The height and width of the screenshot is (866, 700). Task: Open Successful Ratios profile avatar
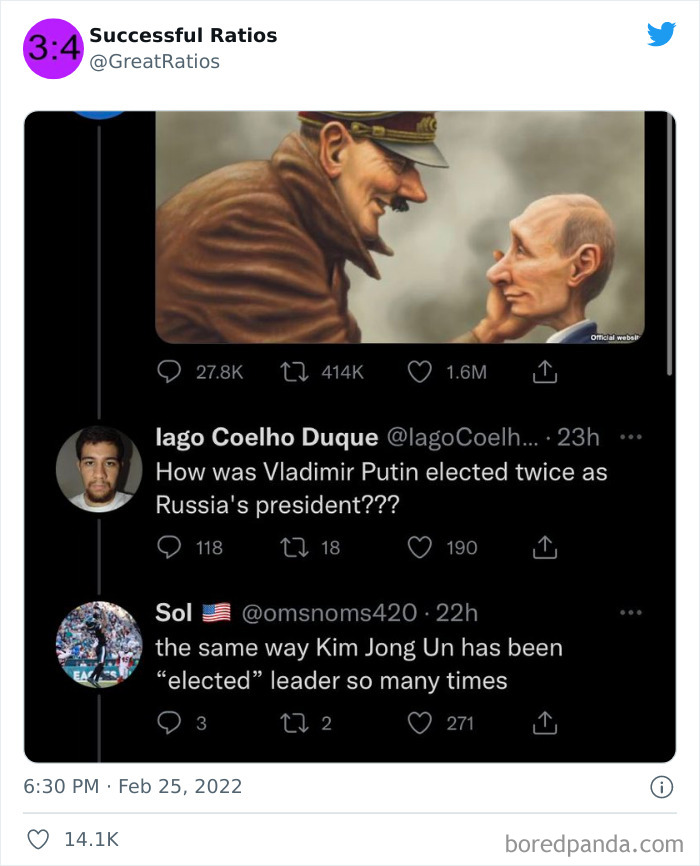[x=52, y=48]
